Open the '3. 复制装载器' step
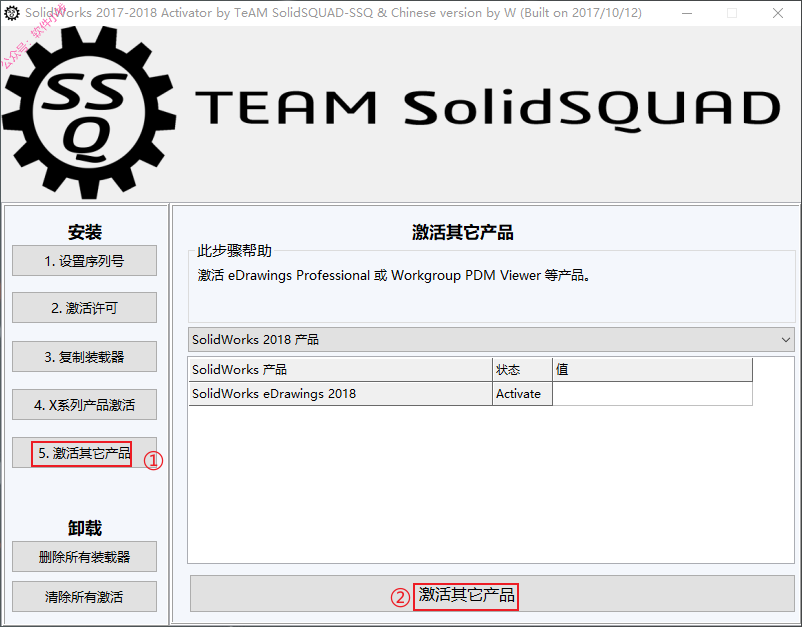This screenshot has width=802, height=627. click(x=84, y=356)
